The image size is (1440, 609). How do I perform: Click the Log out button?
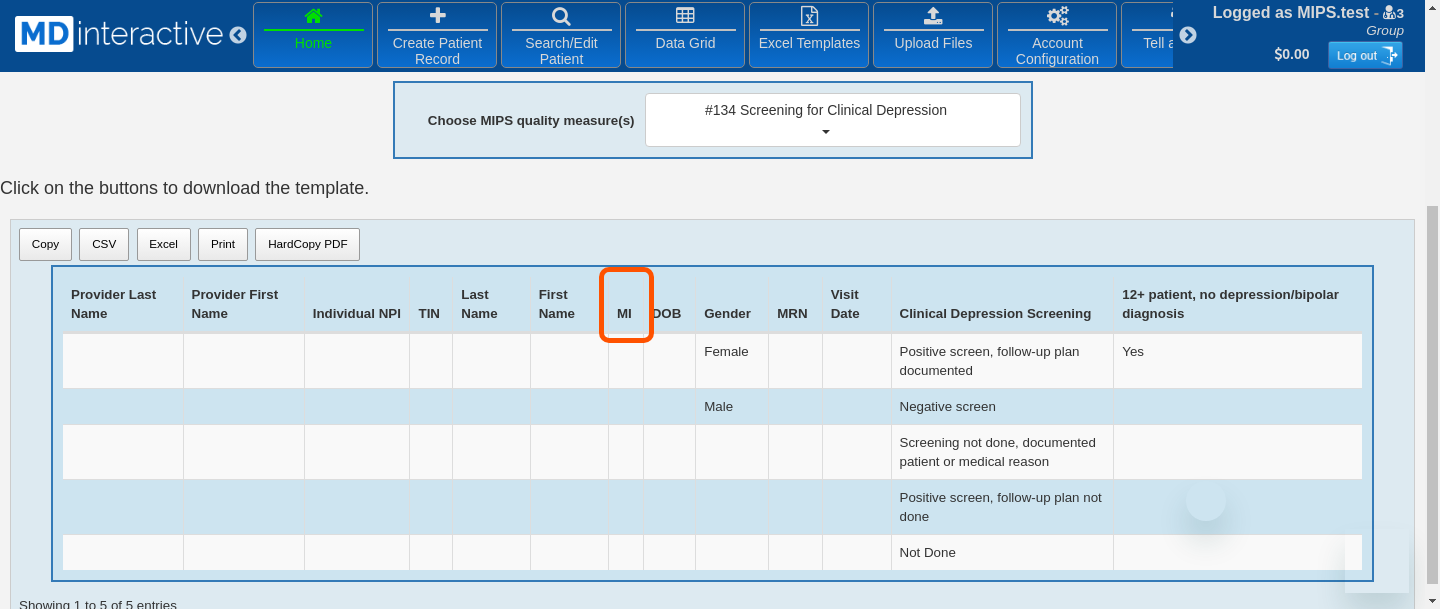click(x=1365, y=55)
